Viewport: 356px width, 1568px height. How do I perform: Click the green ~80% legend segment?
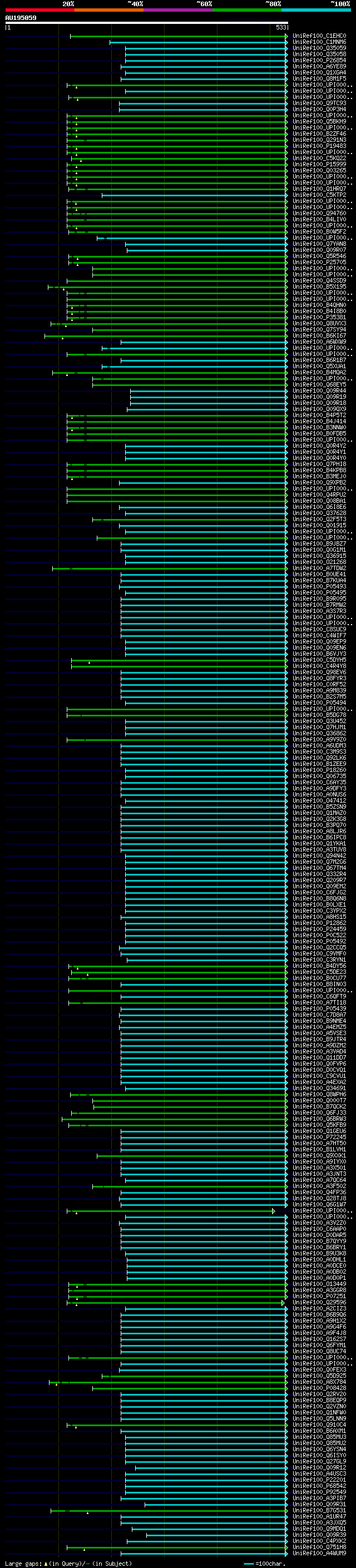[x=247, y=10]
